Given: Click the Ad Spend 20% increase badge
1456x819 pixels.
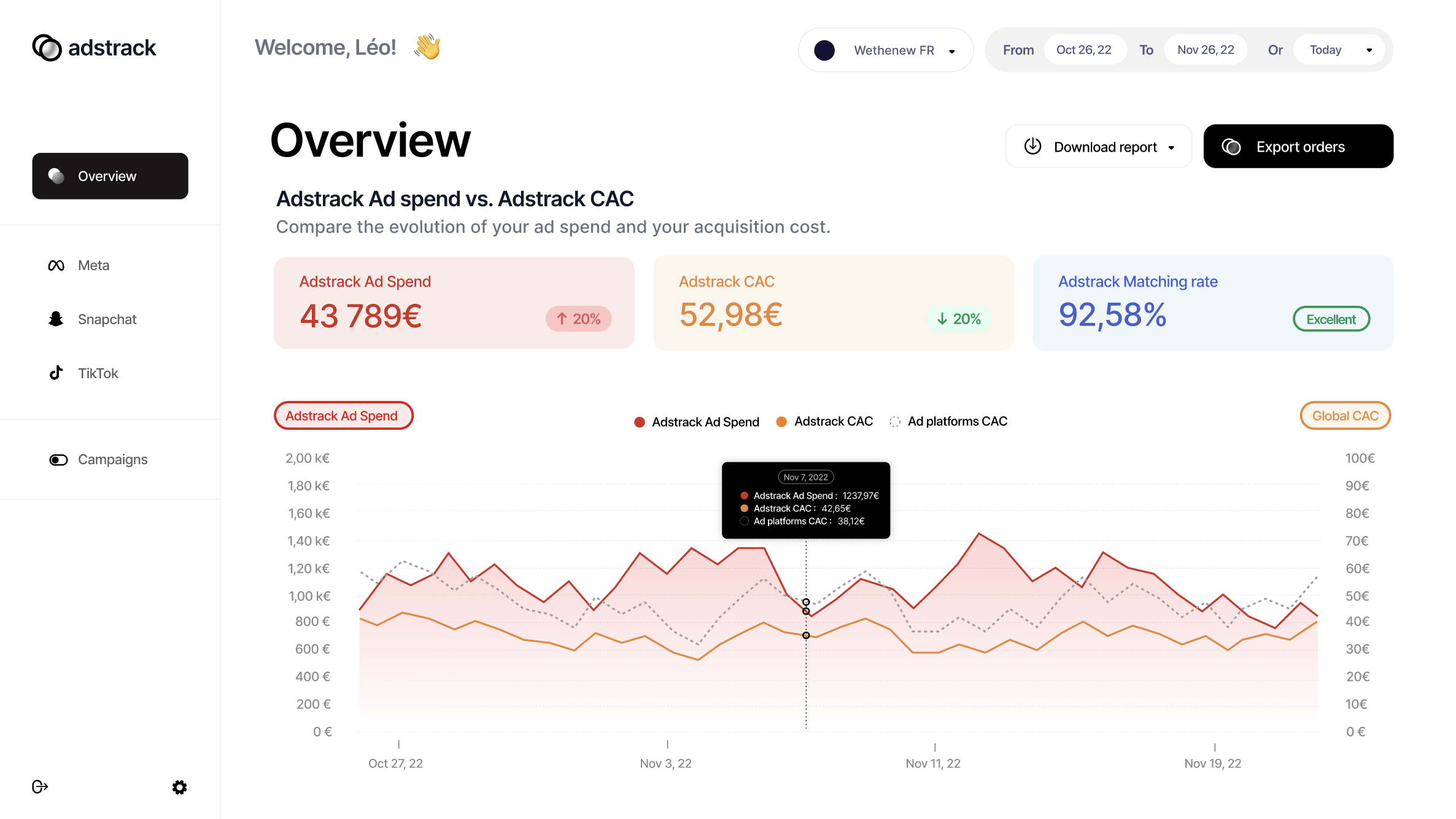Looking at the screenshot, I should (578, 319).
